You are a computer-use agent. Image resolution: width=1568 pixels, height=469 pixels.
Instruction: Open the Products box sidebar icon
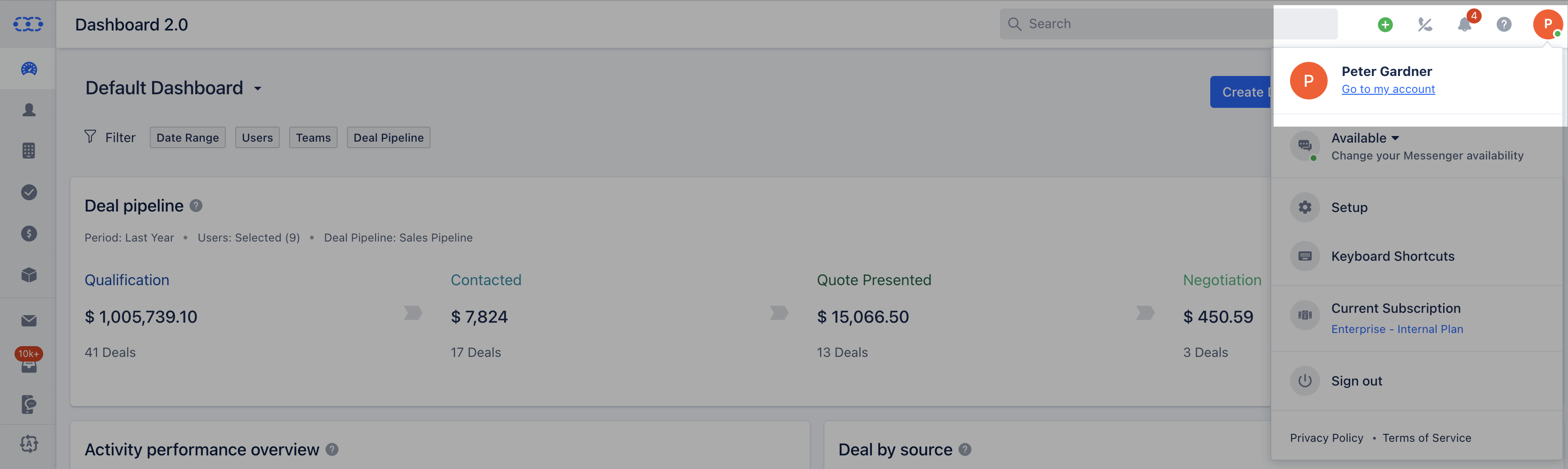tap(29, 275)
